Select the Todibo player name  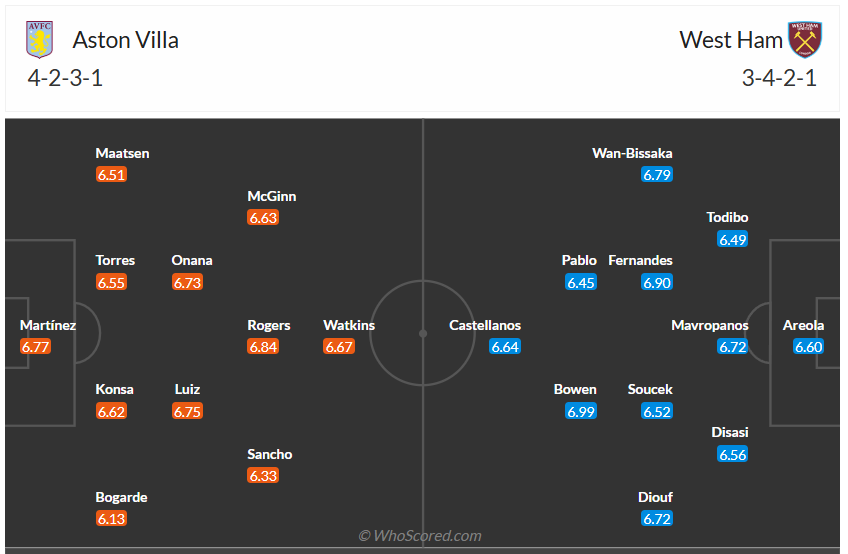point(727,217)
